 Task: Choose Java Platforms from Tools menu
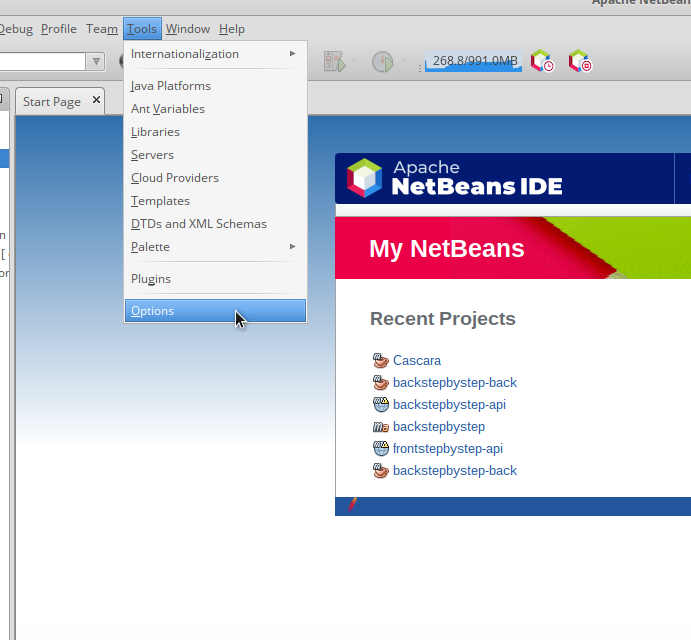pos(215,86)
